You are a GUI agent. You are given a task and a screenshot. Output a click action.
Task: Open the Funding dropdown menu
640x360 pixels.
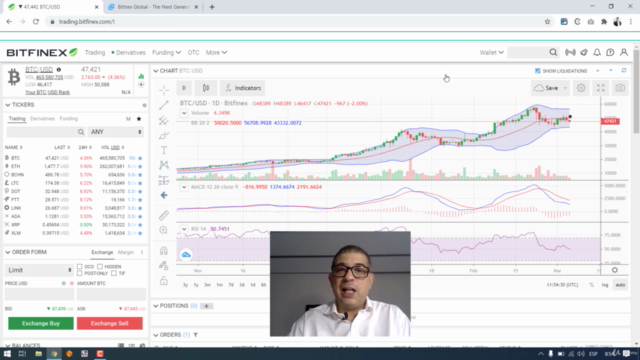click(167, 53)
